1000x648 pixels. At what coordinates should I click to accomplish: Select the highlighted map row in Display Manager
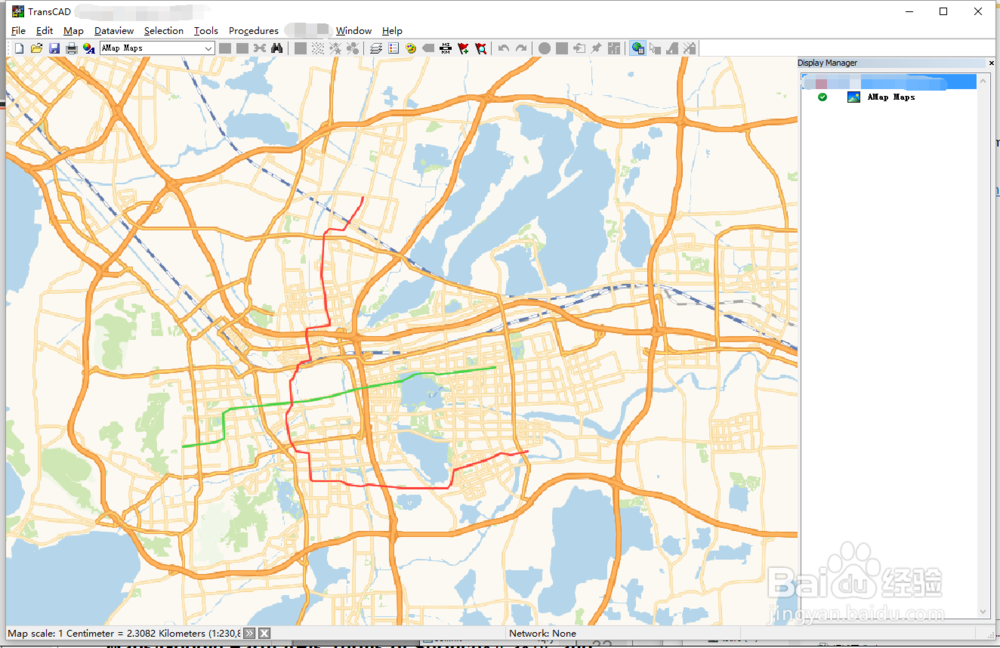point(889,82)
